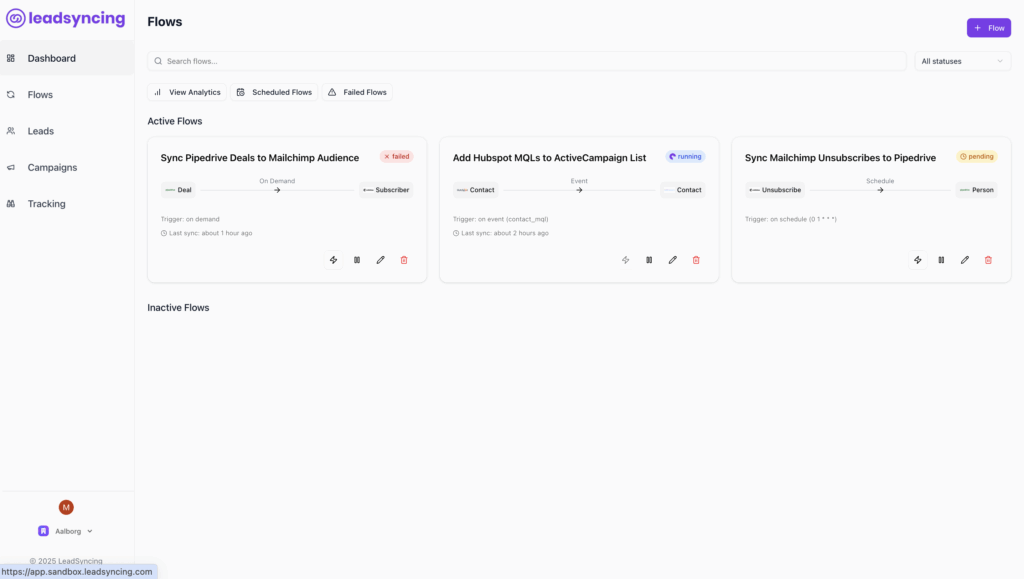Click the Active Flows heading

(x=175, y=121)
